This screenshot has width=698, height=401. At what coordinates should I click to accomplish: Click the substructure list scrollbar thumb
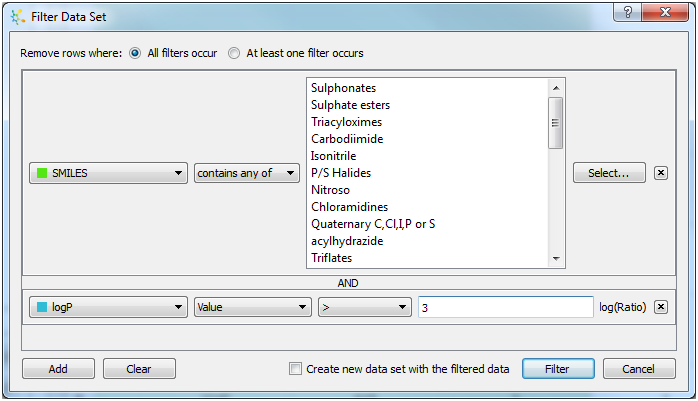pyautogui.click(x=557, y=120)
